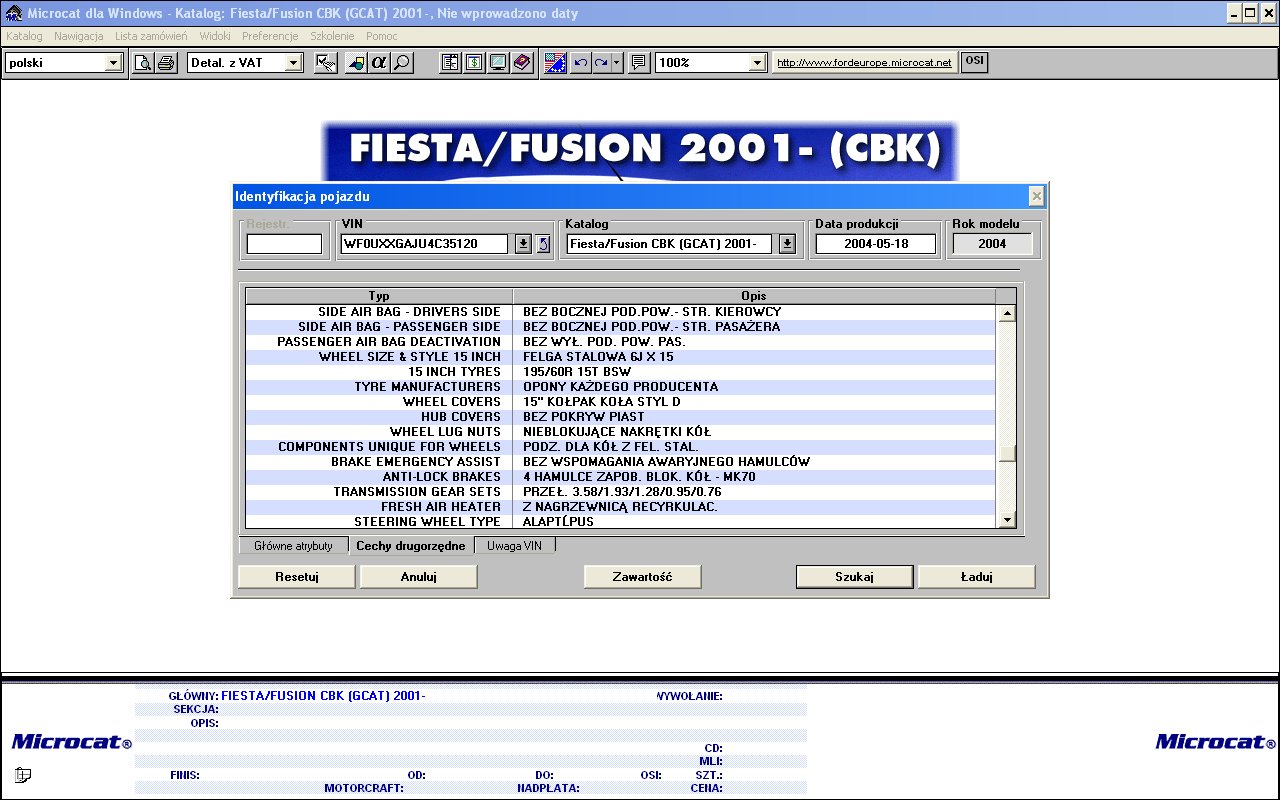The height and width of the screenshot is (800, 1280).
Task: Click the Rejestr. input field
Action: 285,244
